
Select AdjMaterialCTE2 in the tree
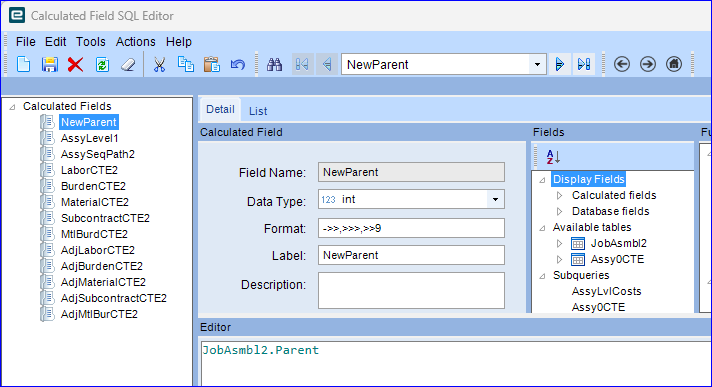(x=103, y=282)
